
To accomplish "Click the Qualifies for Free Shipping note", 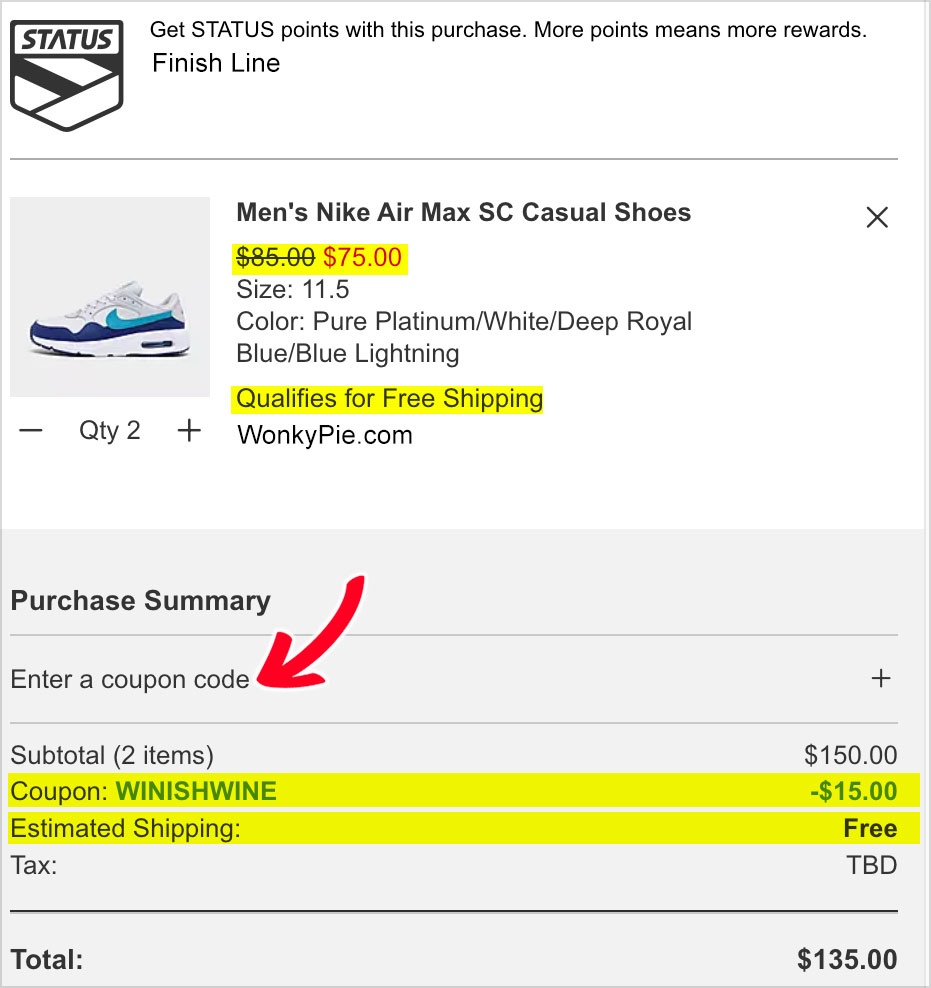I will click(387, 399).
